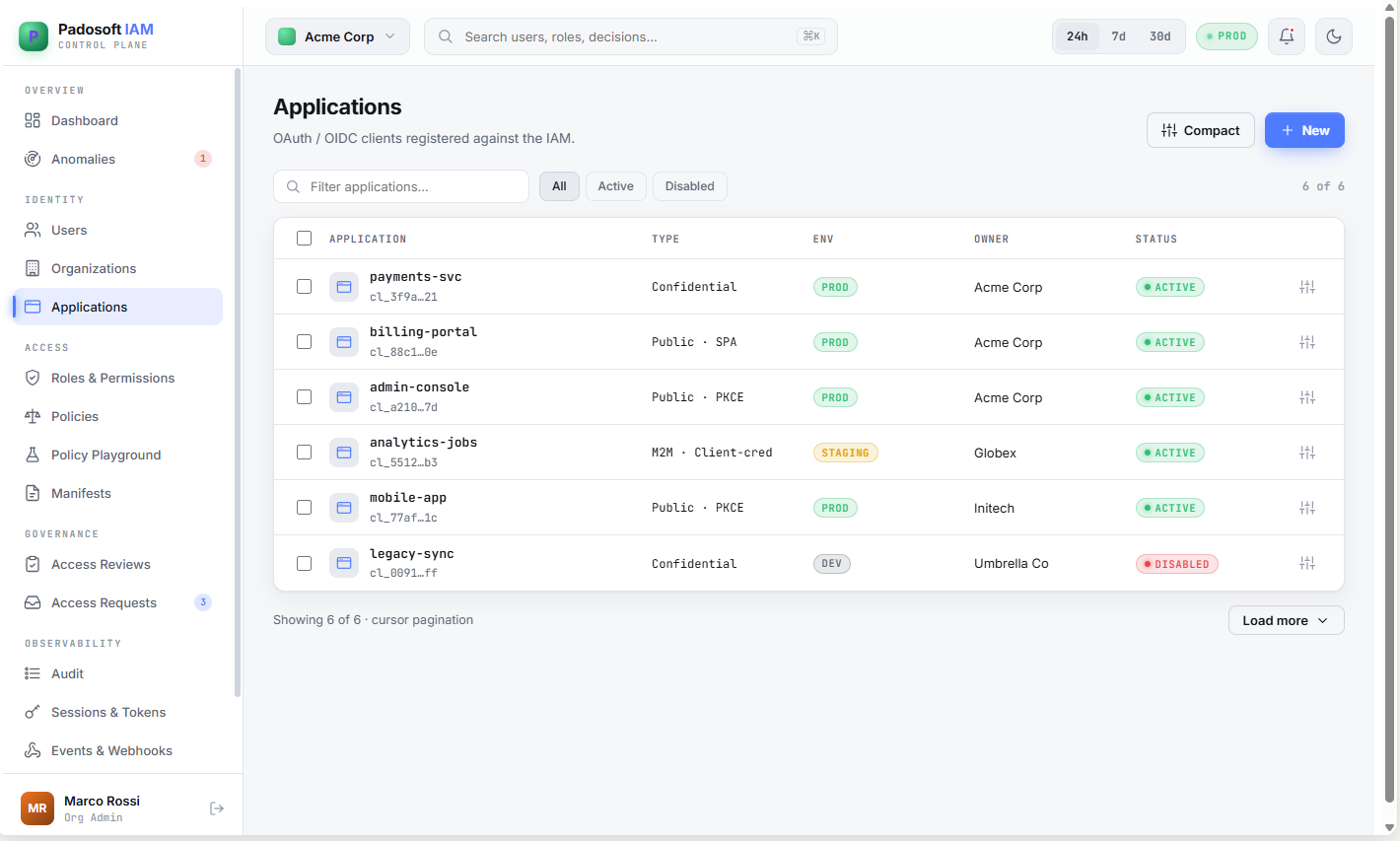This screenshot has width=1400, height=841.
Task: Open settings sliders for admin-console row
Action: pyautogui.click(x=1307, y=397)
